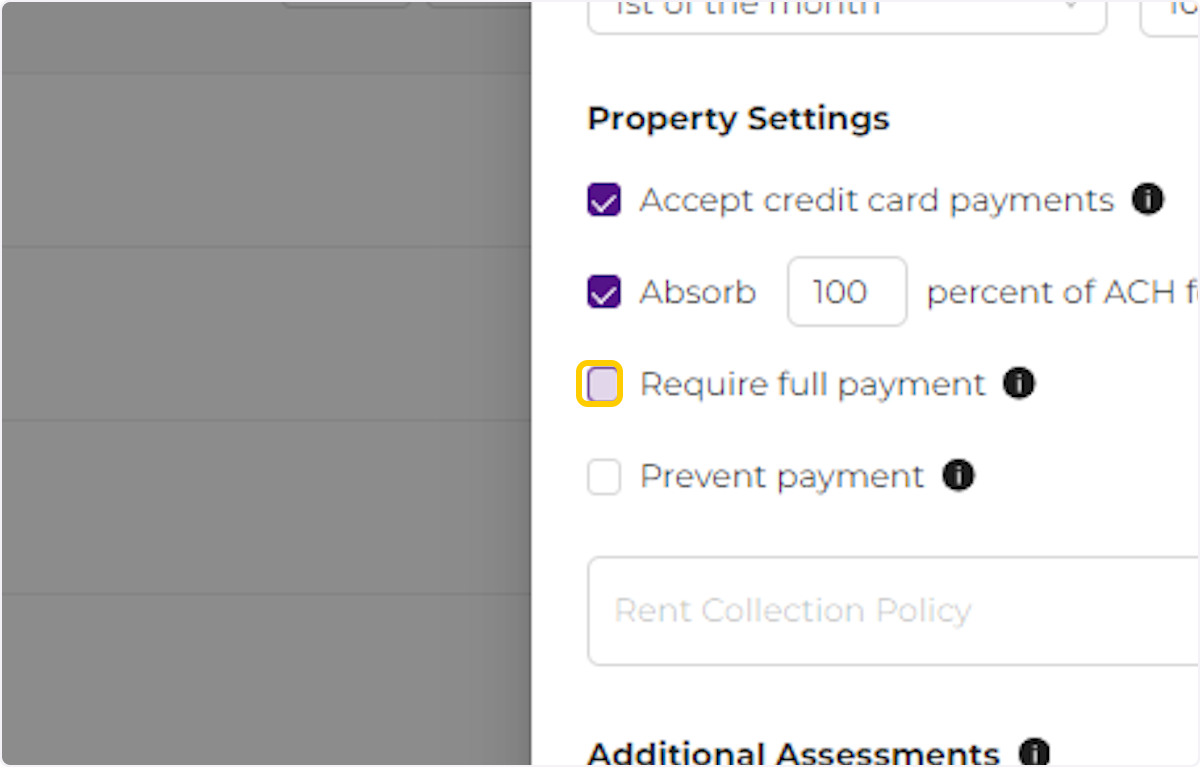
Task: Click the info icon beside Require full payment
Action: tap(1019, 383)
